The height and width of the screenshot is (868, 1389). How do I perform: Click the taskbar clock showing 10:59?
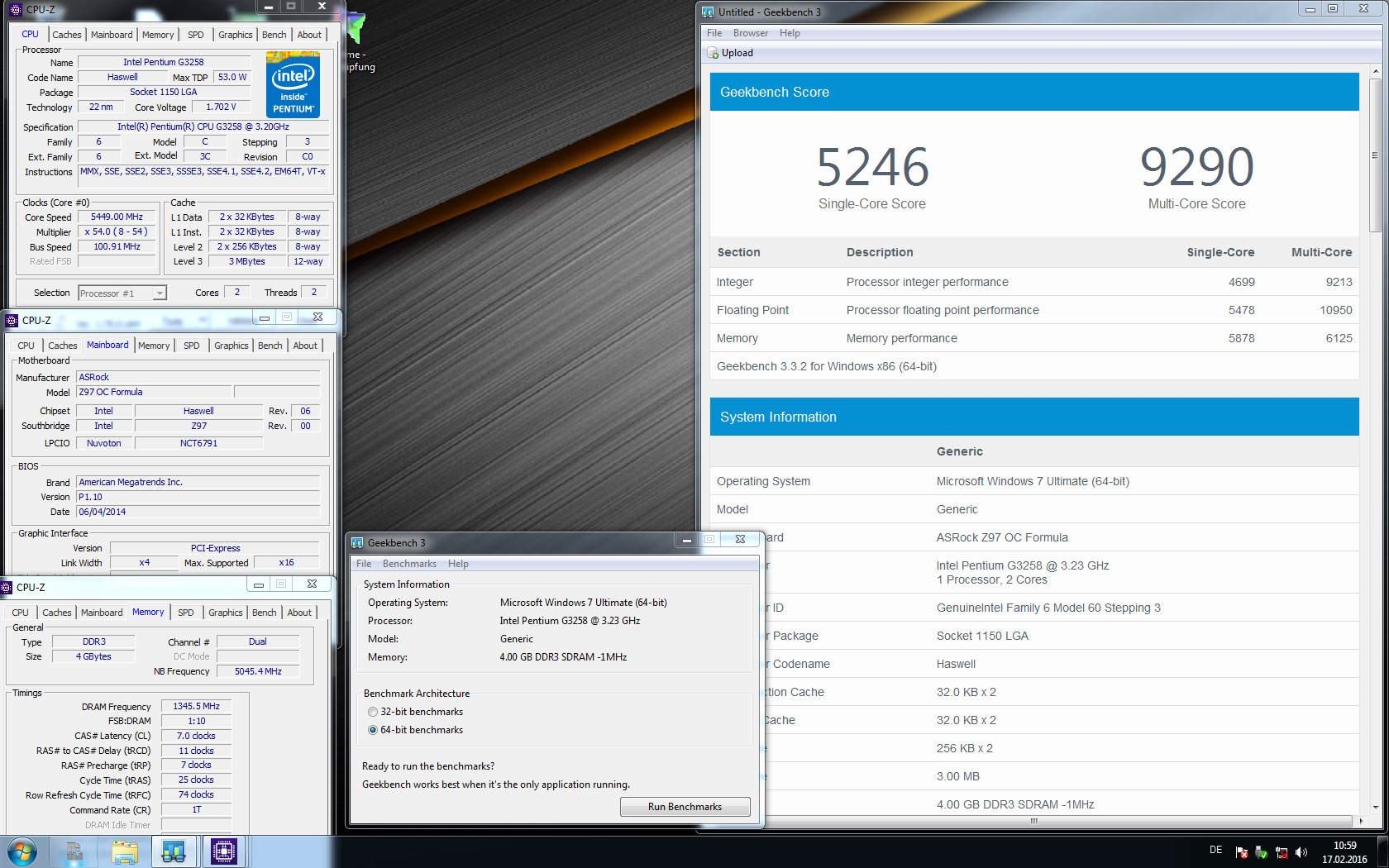1344,852
